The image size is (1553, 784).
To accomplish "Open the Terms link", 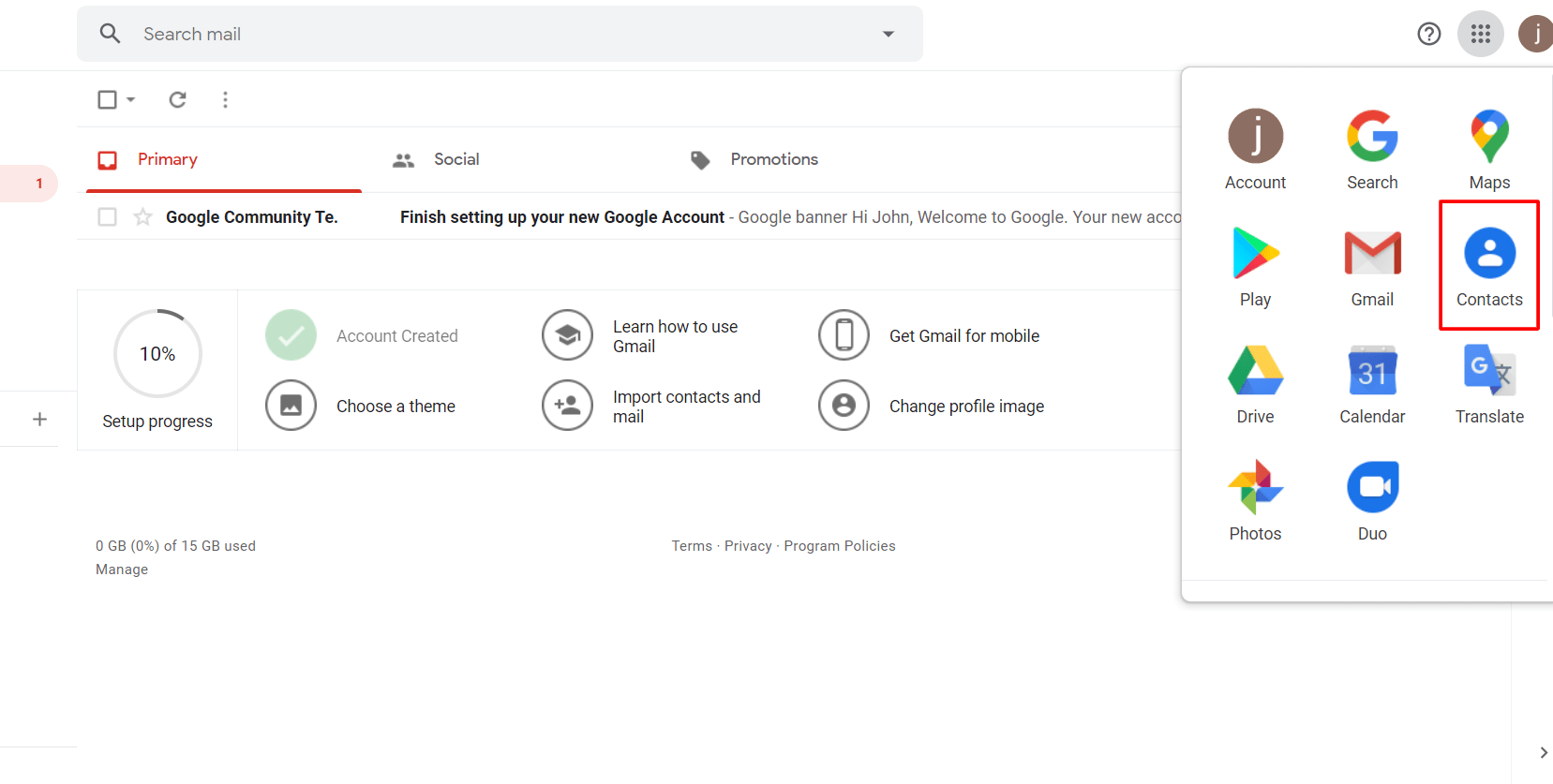I will pyautogui.click(x=692, y=546).
